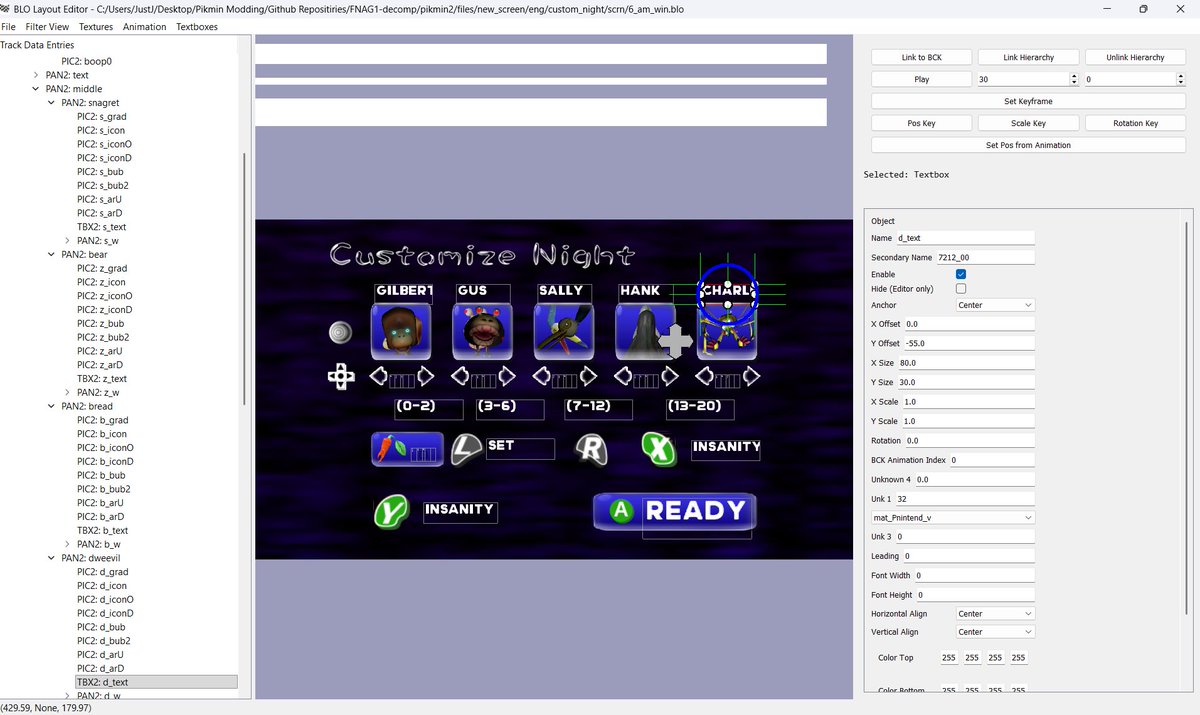Click the grey control stick icon

341,332
